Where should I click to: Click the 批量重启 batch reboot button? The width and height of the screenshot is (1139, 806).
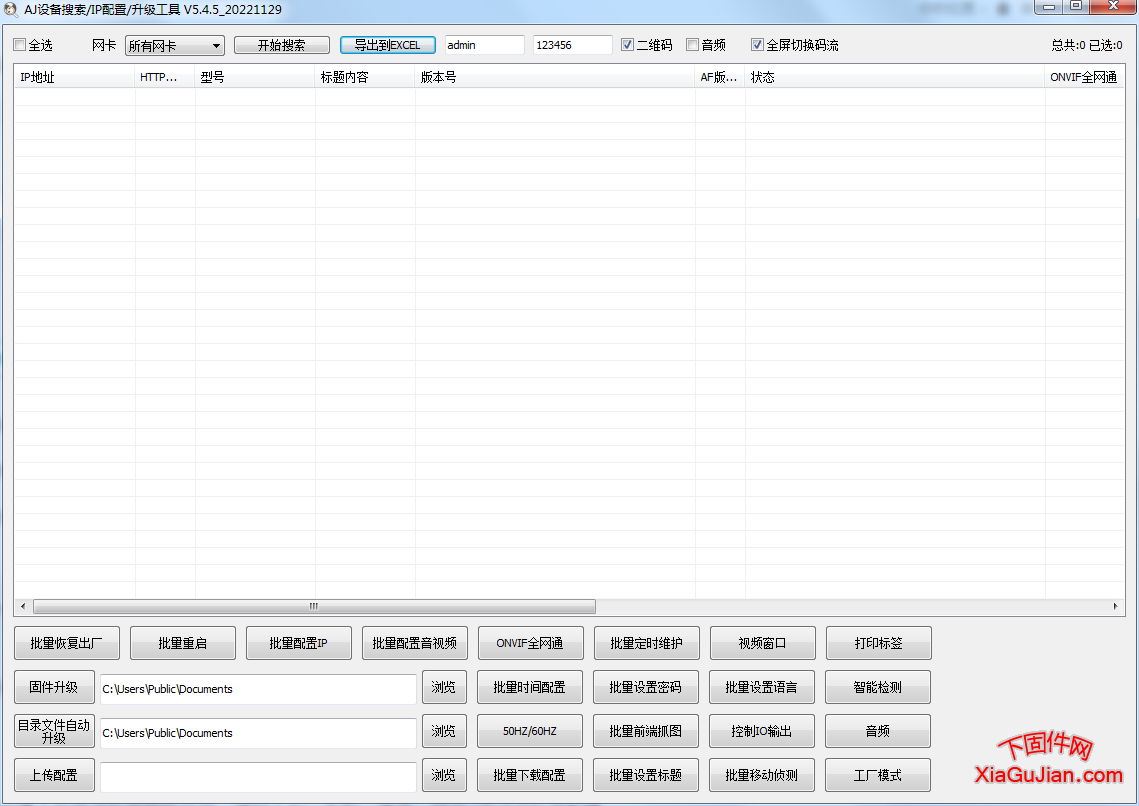[182, 643]
